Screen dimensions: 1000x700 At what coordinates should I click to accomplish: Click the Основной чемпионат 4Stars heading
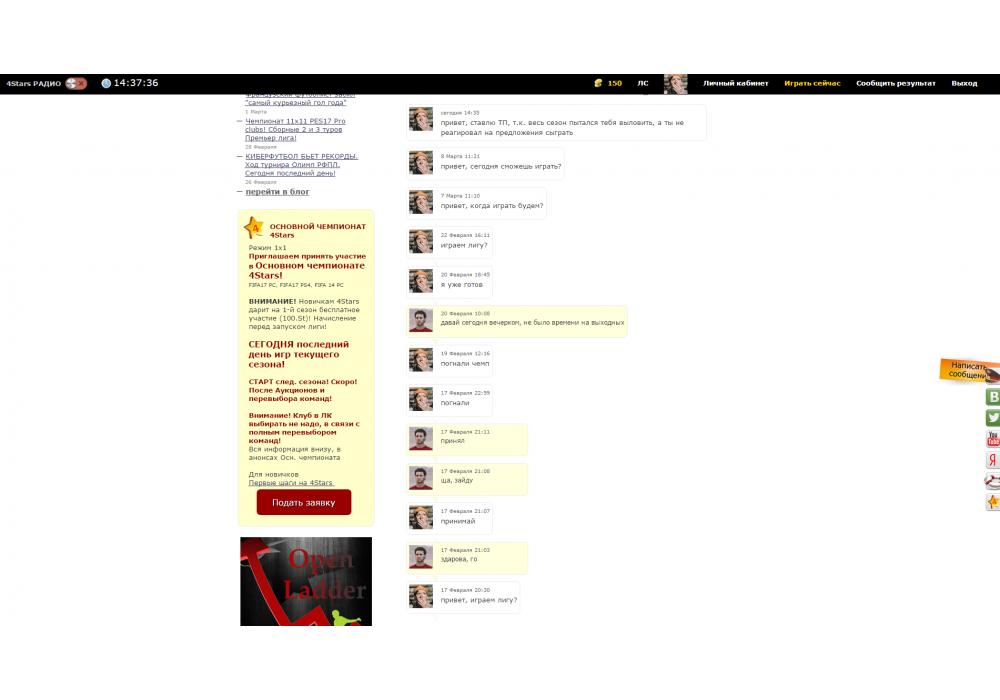318,231
